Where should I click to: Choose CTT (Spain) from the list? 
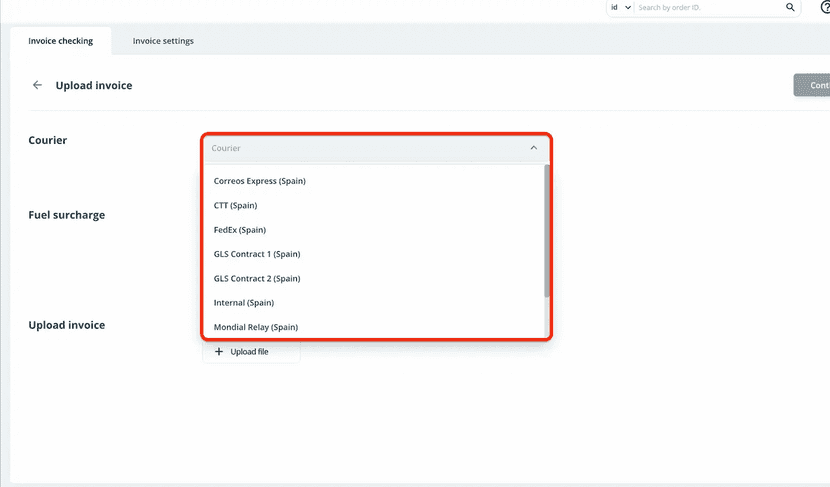pyautogui.click(x=236, y=206)
